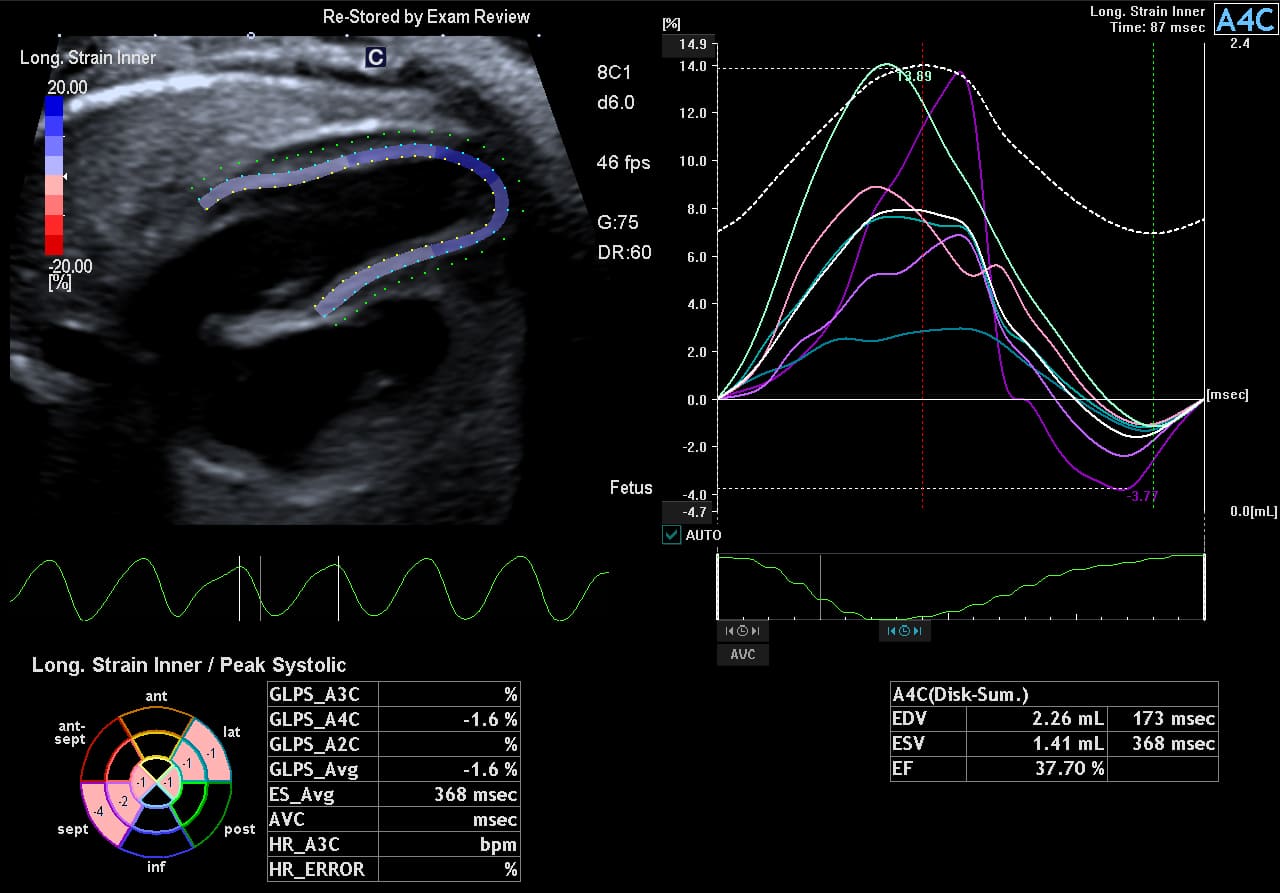Click the EDV time 173 msec

tap(1165, 719)
